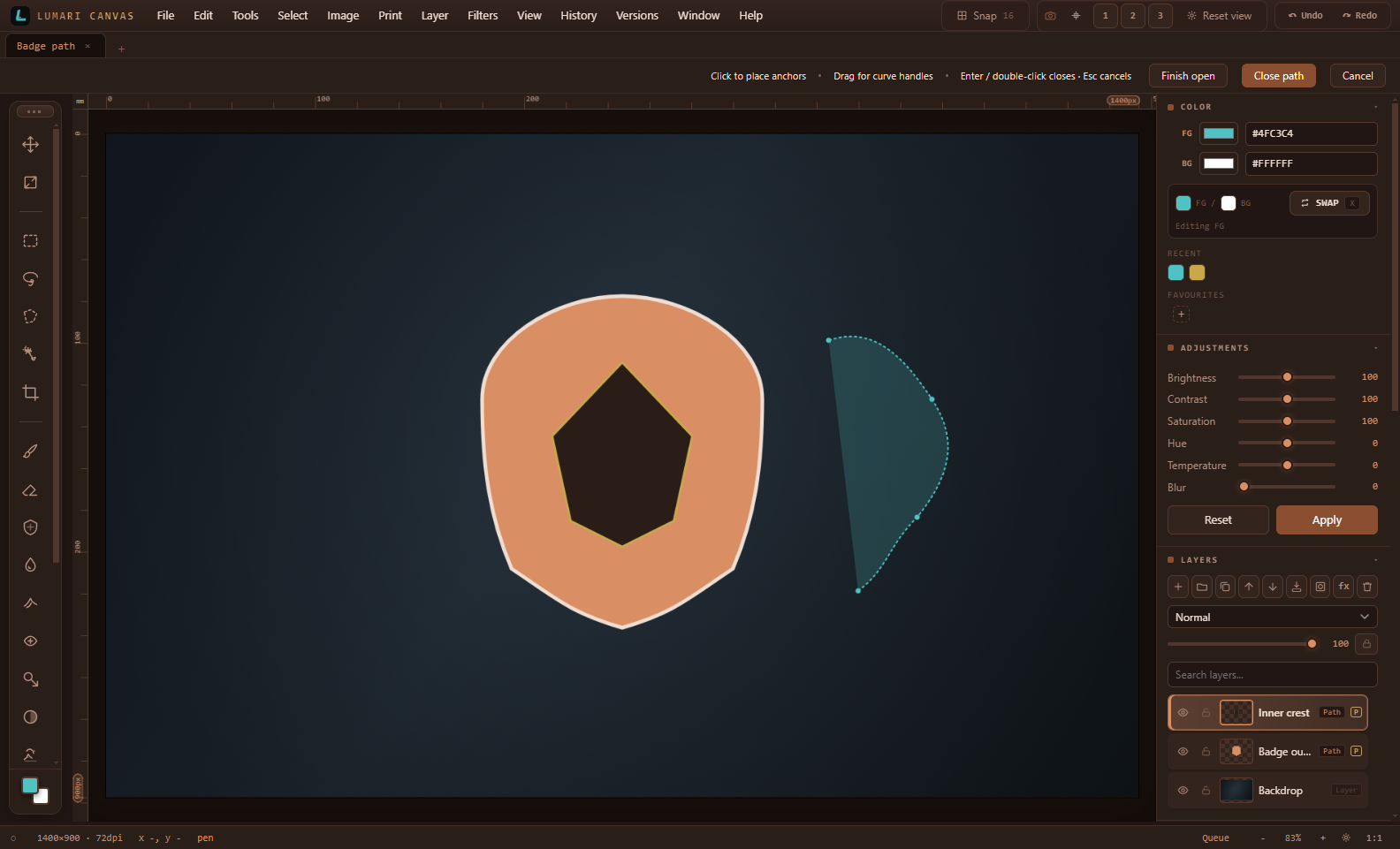
Task: Open the Normal blend mode dropdown
Action: point(1273,618)
